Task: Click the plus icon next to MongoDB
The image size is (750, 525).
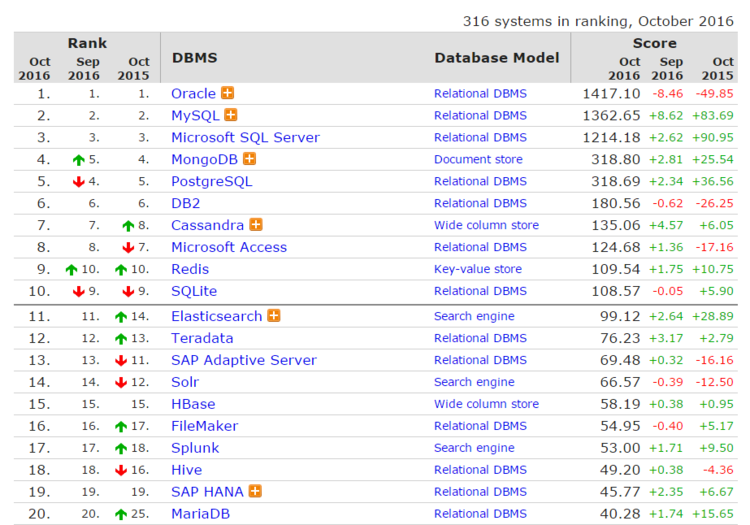Action: pyautogui.click(x=250, y=159)
